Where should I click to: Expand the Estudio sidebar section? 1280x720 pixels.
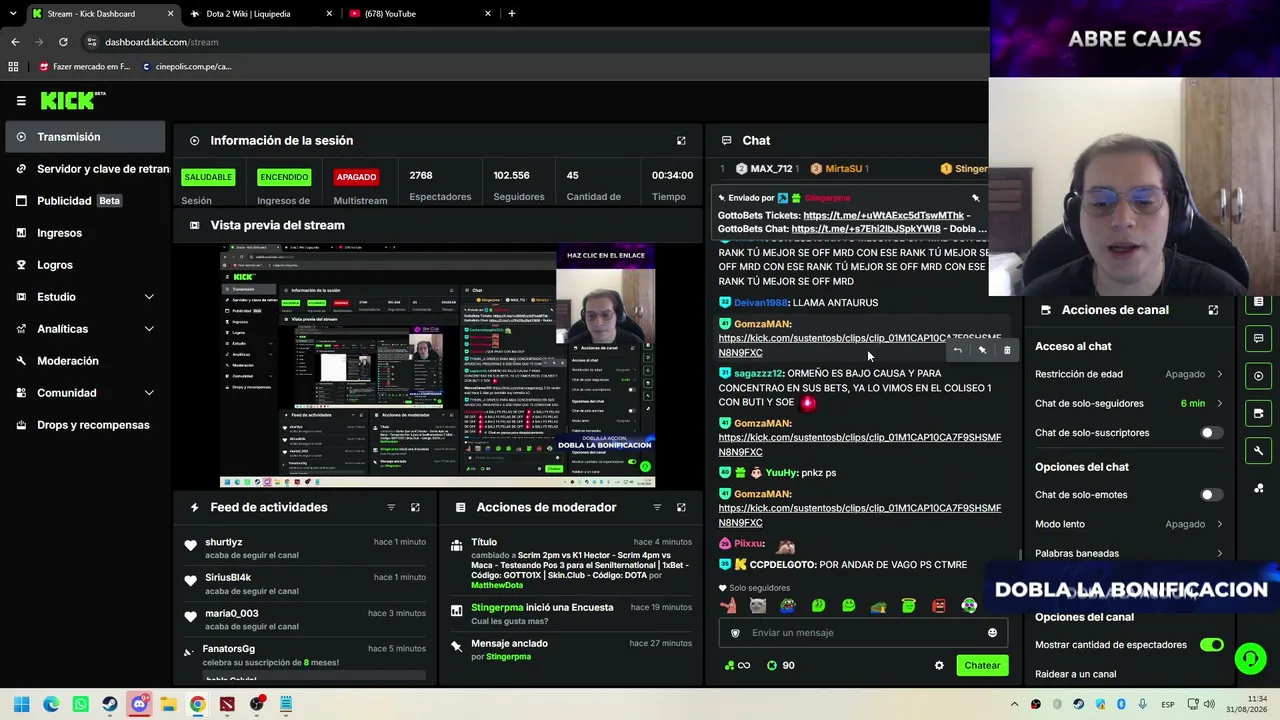pos(85,297)
